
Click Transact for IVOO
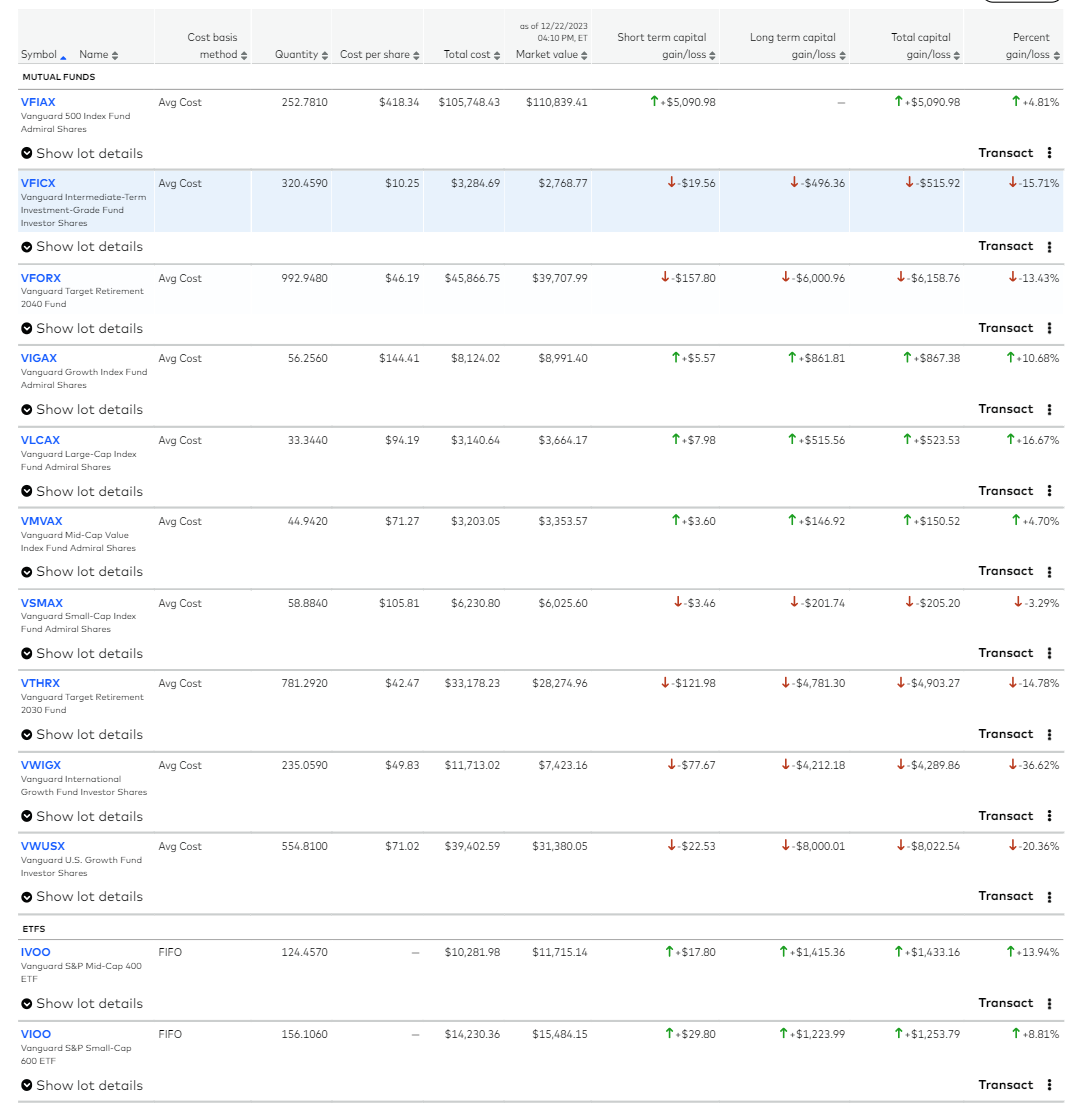point(1006,1003)
